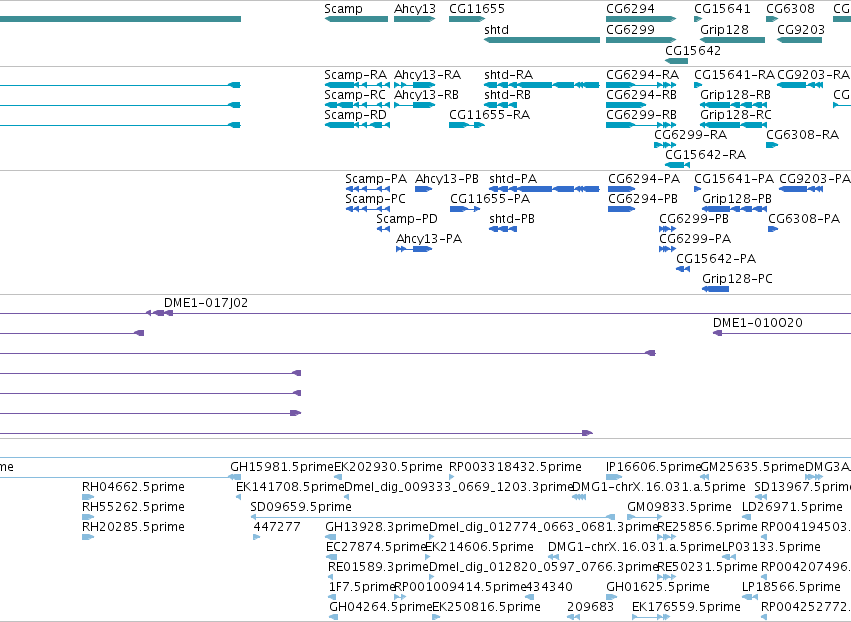Viewport: 851px width, 622px height.
Task: Click the CG6294-RA transcript label
Action: pos(643,74)
